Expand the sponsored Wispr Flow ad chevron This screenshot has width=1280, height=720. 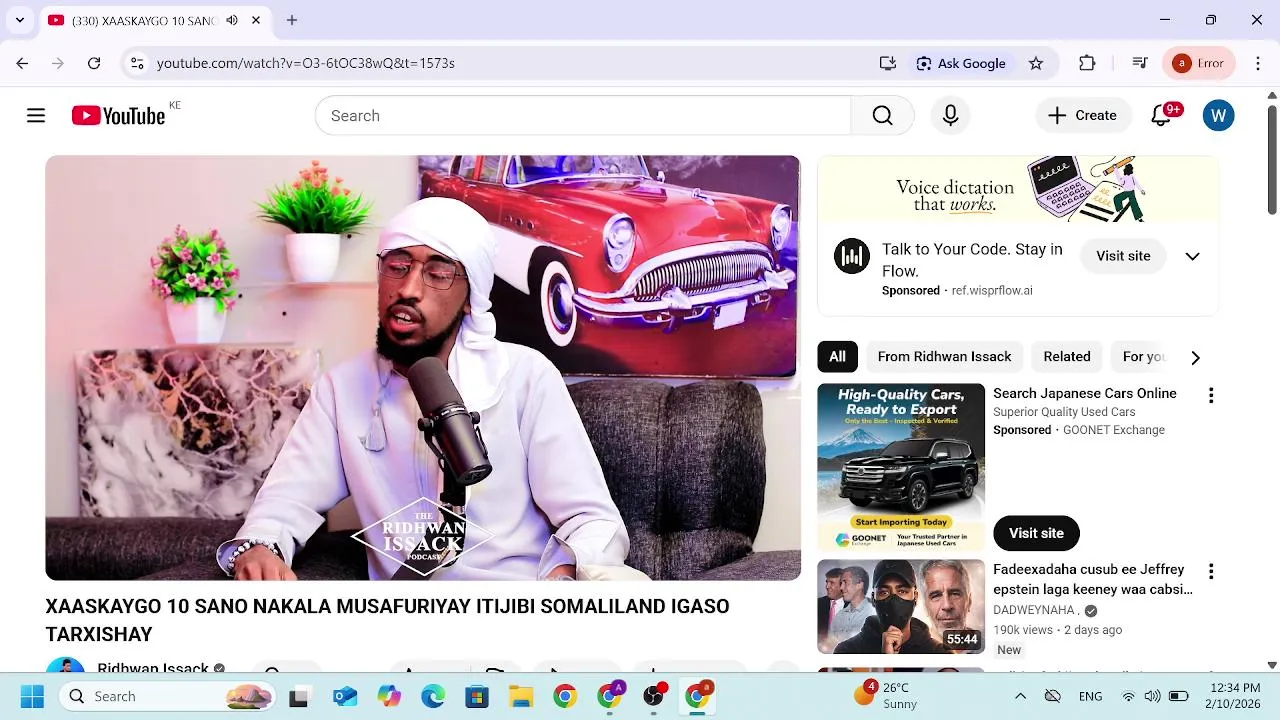point(1192,256)
